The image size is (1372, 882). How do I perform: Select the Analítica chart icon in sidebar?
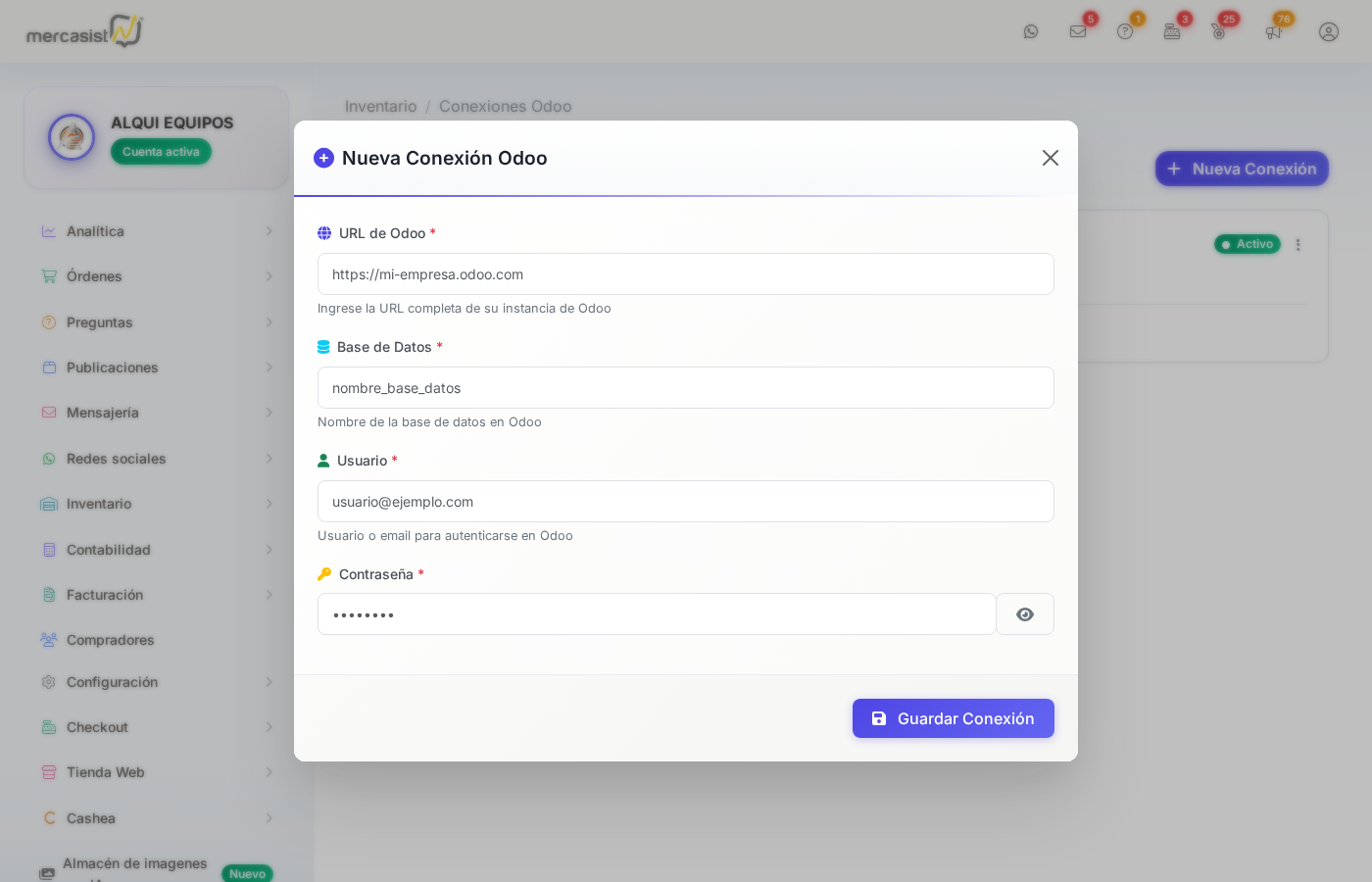point(49,231)
